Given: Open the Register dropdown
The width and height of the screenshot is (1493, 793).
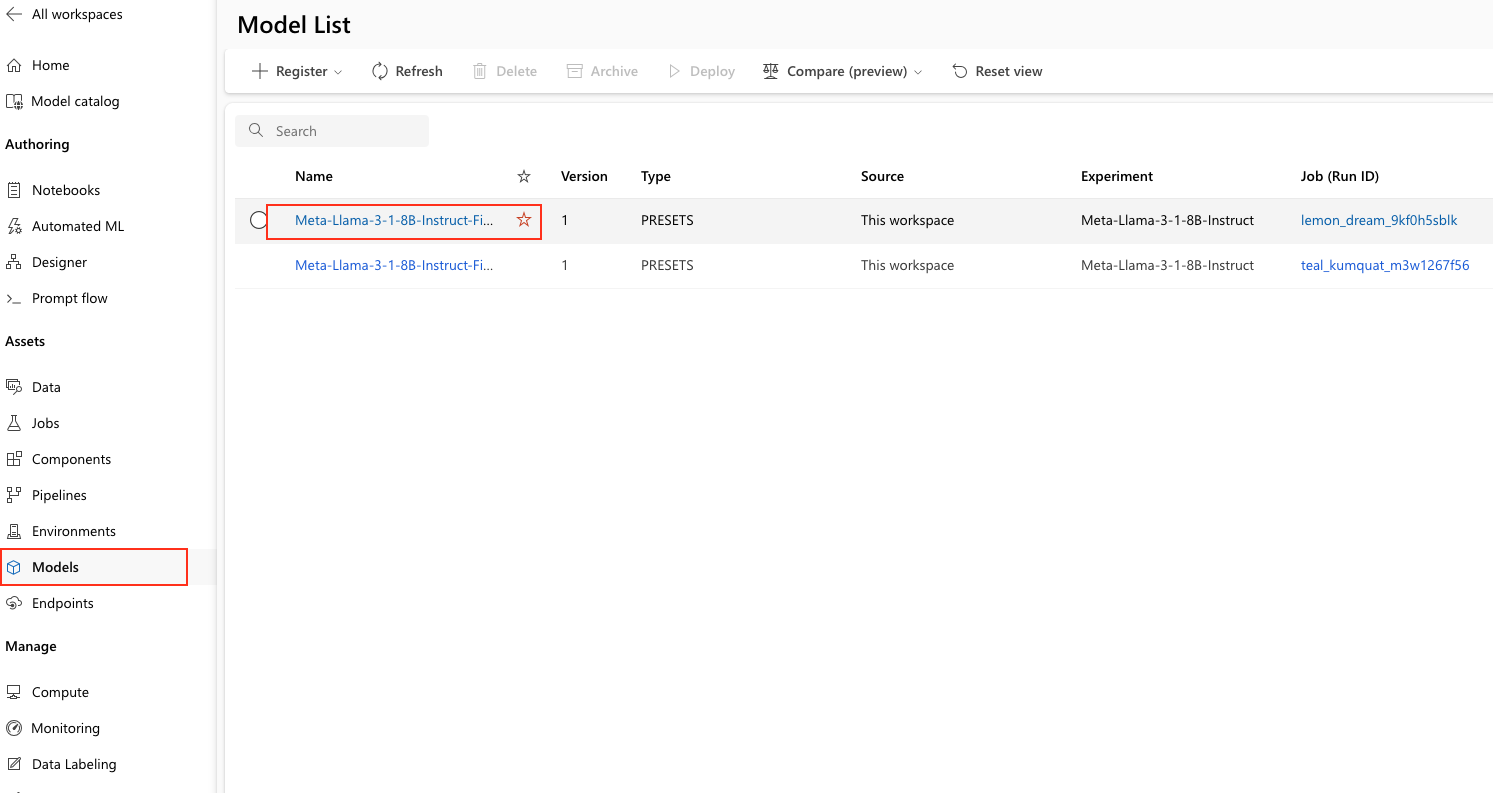Looking at the screenshot, I should (x=297, y=71).
